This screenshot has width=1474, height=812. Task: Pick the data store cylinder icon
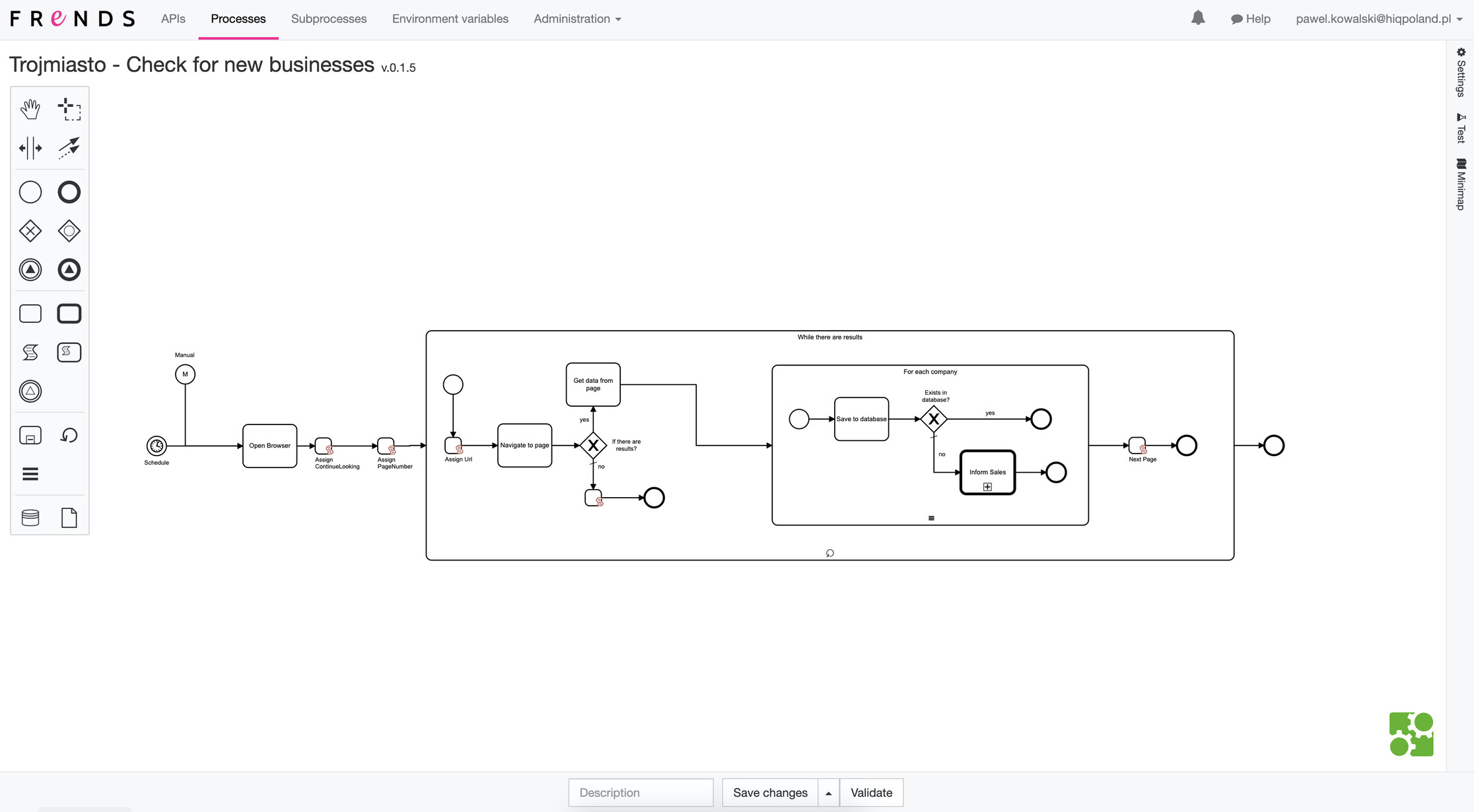point(30,518)
